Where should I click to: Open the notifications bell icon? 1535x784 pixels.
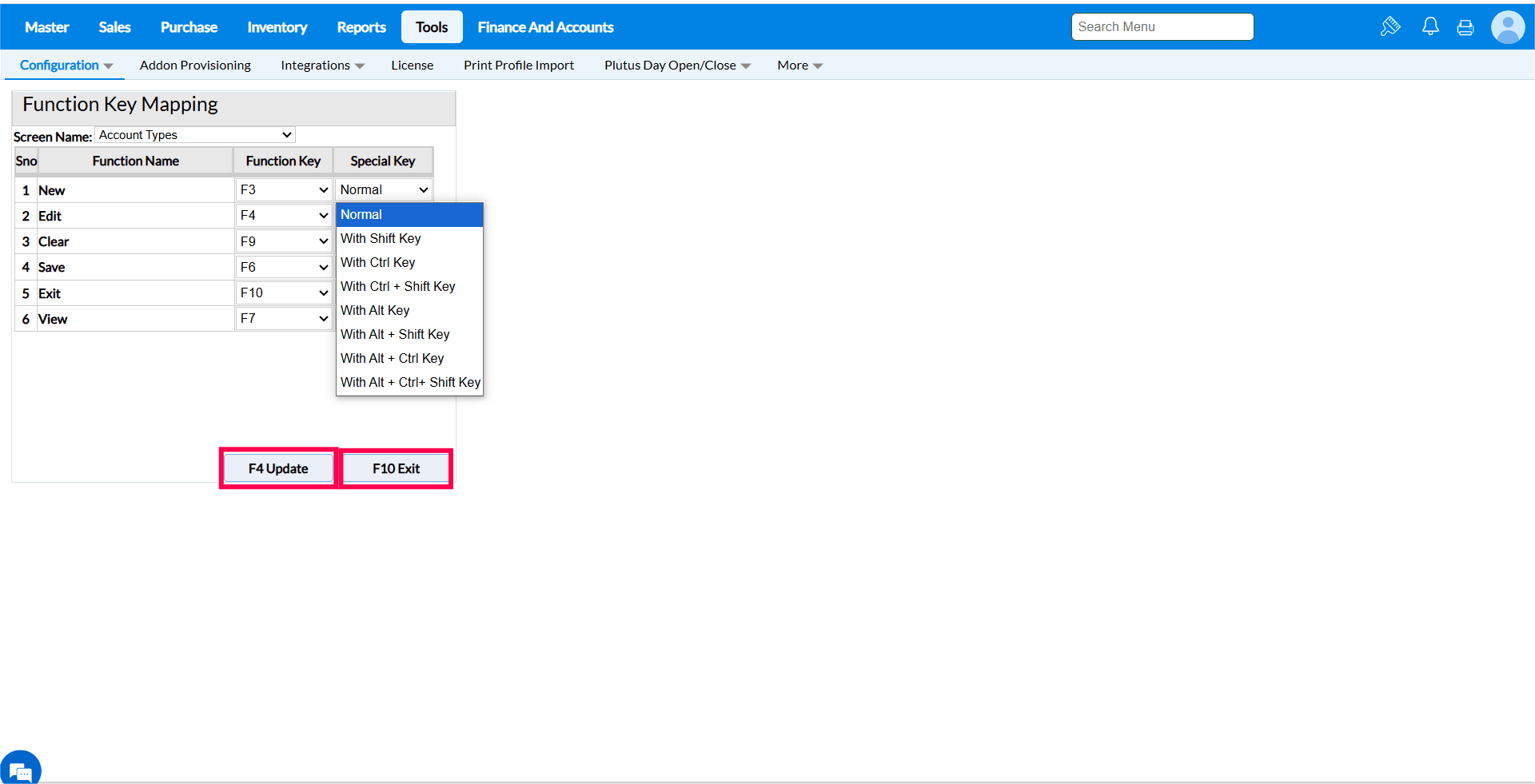(1430, 26)
